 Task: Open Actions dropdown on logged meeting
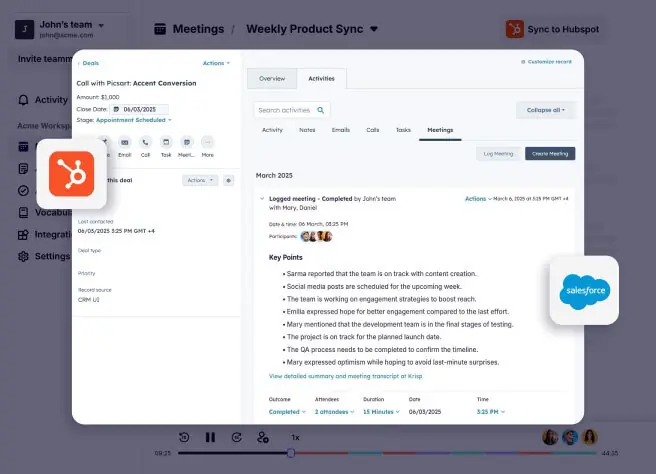pyautogui.click(x=478, y=199)
